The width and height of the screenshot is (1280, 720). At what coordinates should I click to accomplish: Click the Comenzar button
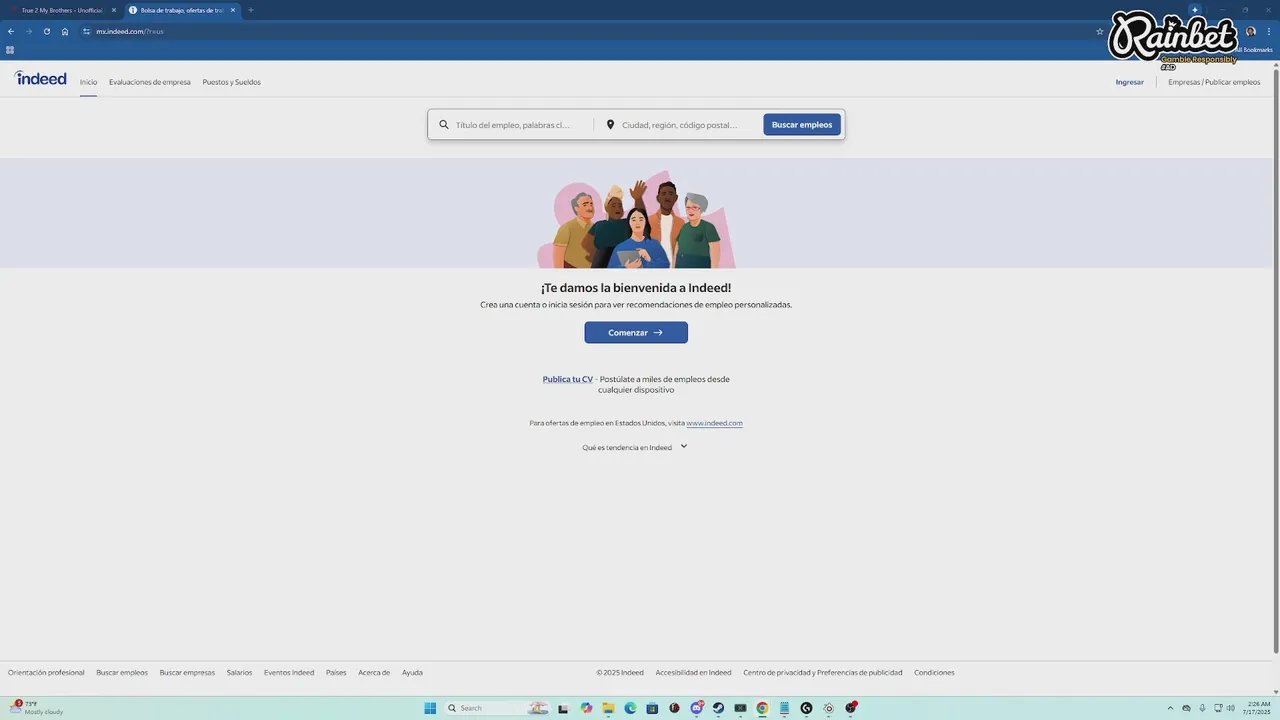[636, 332]
